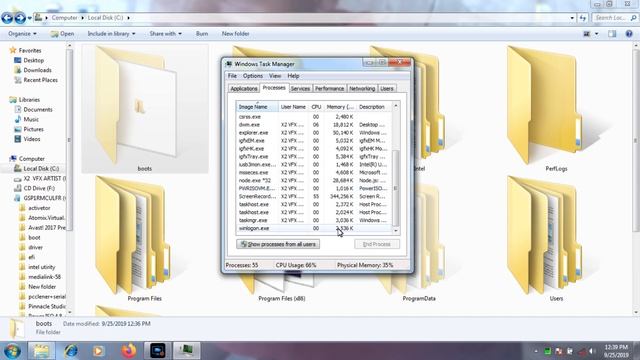Go back with the Explorer back arrow
The image size is (640, 360).
[7, 18]
